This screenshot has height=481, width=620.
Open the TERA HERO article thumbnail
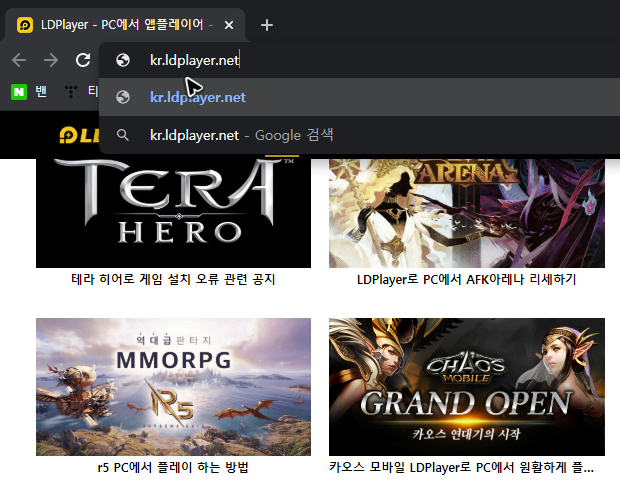(173, 213)
